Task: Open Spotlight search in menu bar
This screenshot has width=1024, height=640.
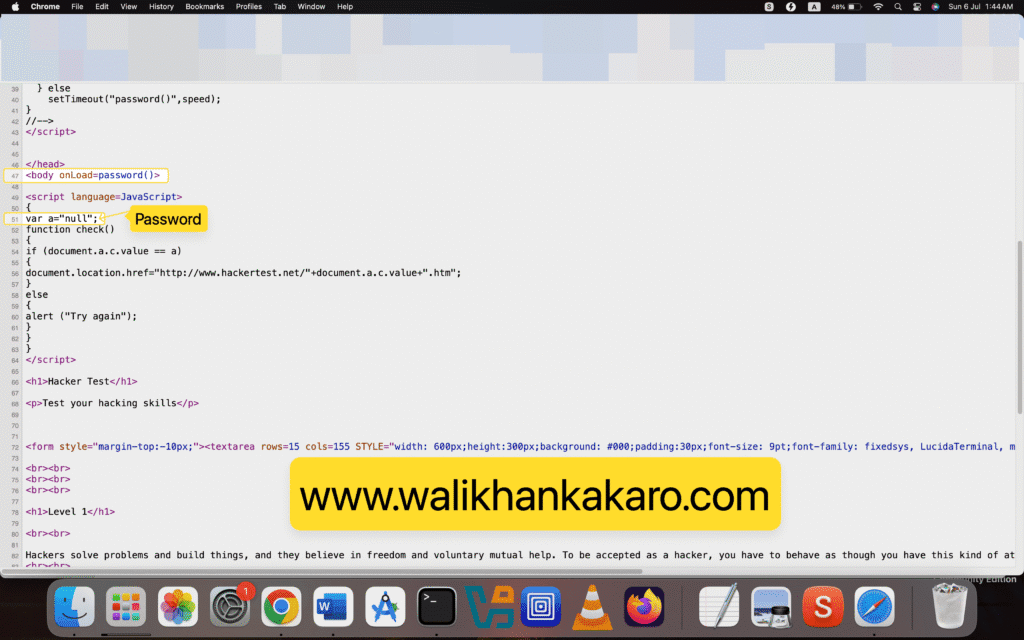Action: 898,7
